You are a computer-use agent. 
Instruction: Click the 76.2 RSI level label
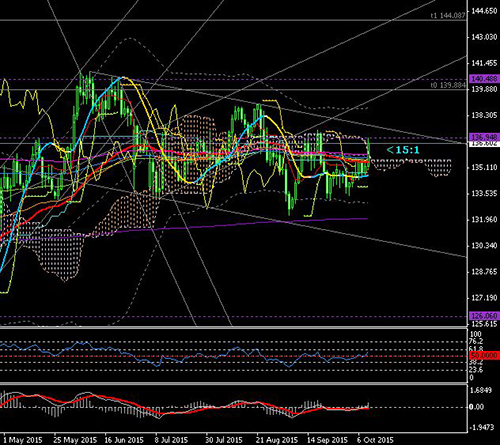[476, 341]
